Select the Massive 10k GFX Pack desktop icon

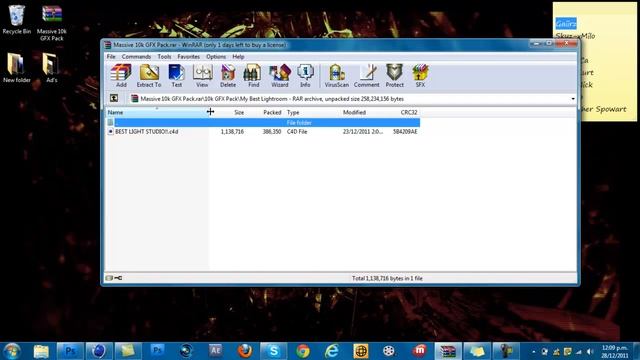pos(51,23)
